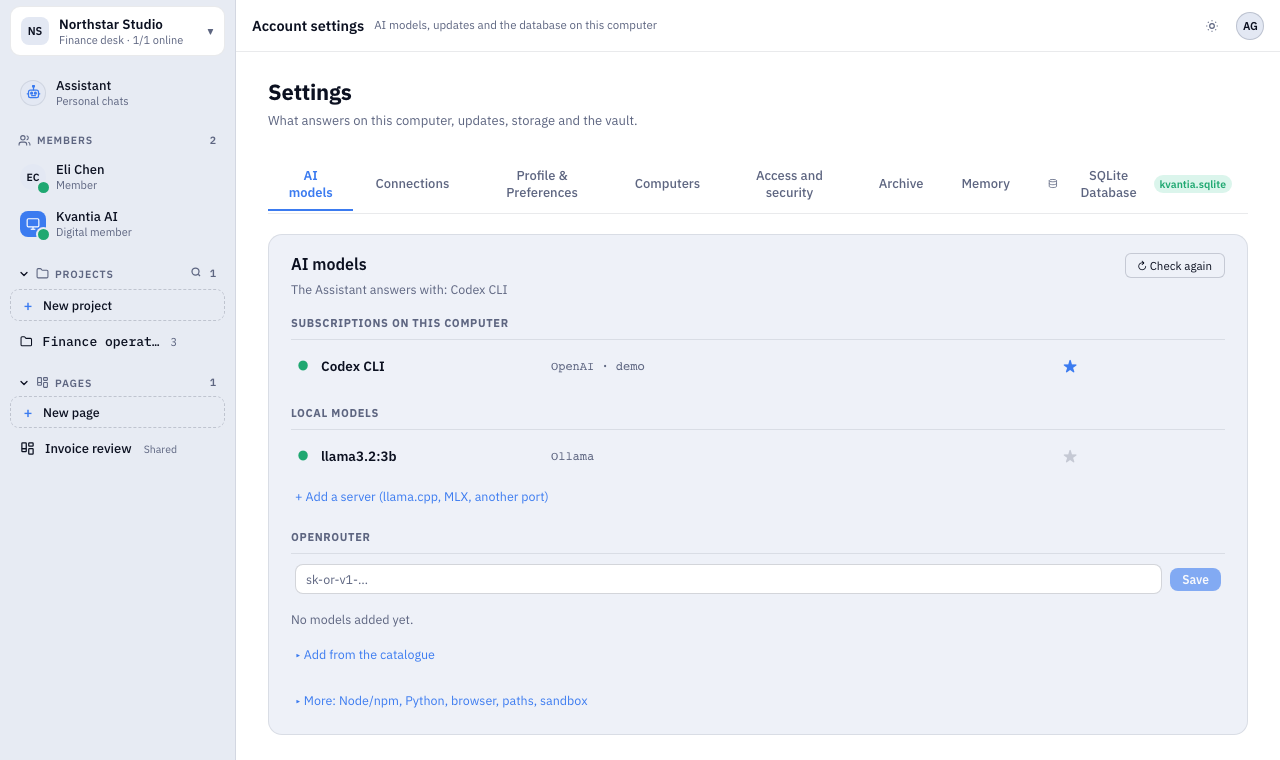Click the Invoice review page icon

[28, 449]
